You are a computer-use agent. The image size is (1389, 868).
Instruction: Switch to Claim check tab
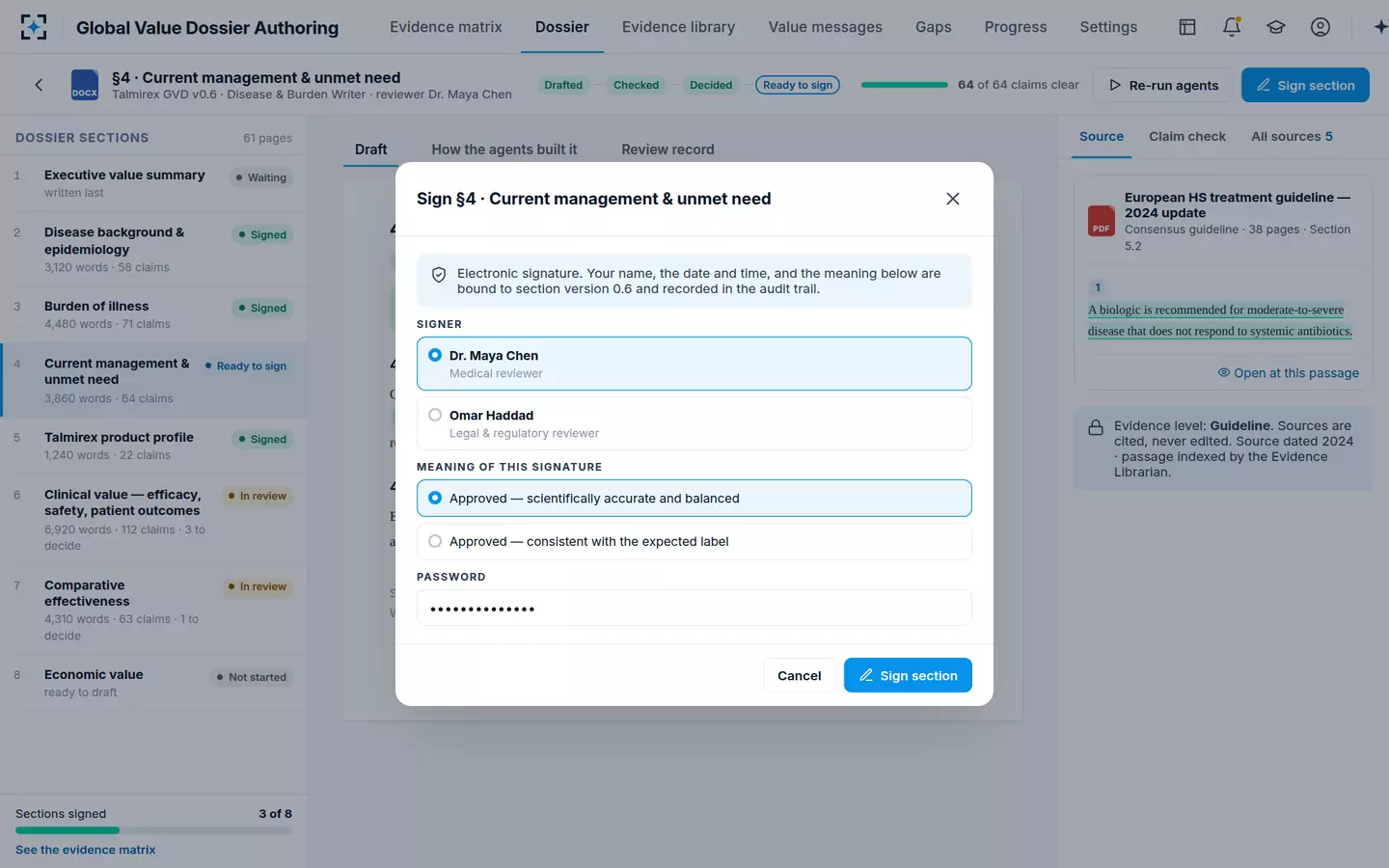(1187, 137)
